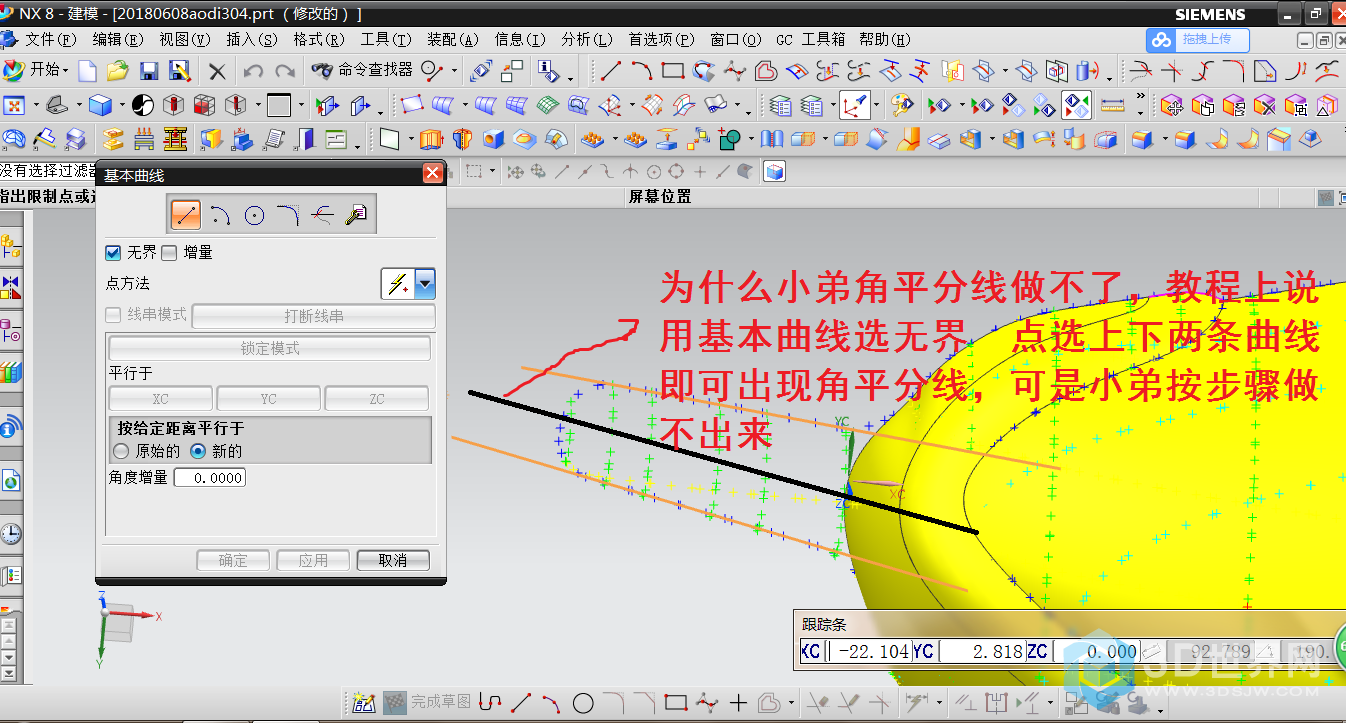Click the Move Face cube icon

(x=1172, y=105)
